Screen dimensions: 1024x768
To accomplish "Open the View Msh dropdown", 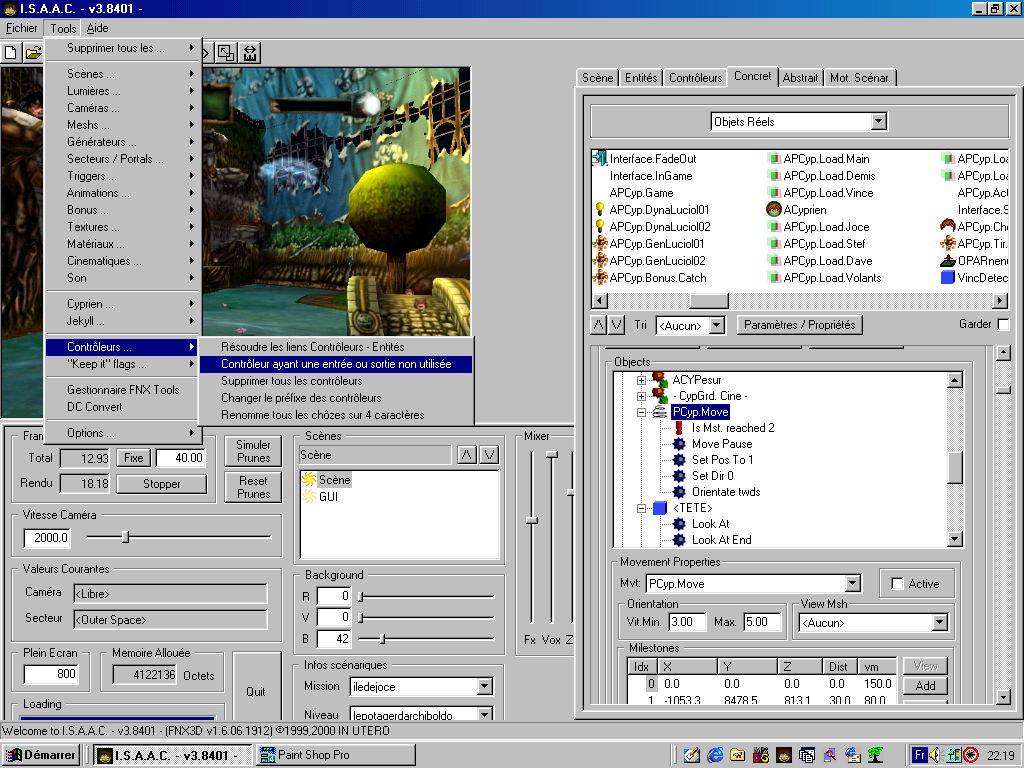I will coord(938,623).
